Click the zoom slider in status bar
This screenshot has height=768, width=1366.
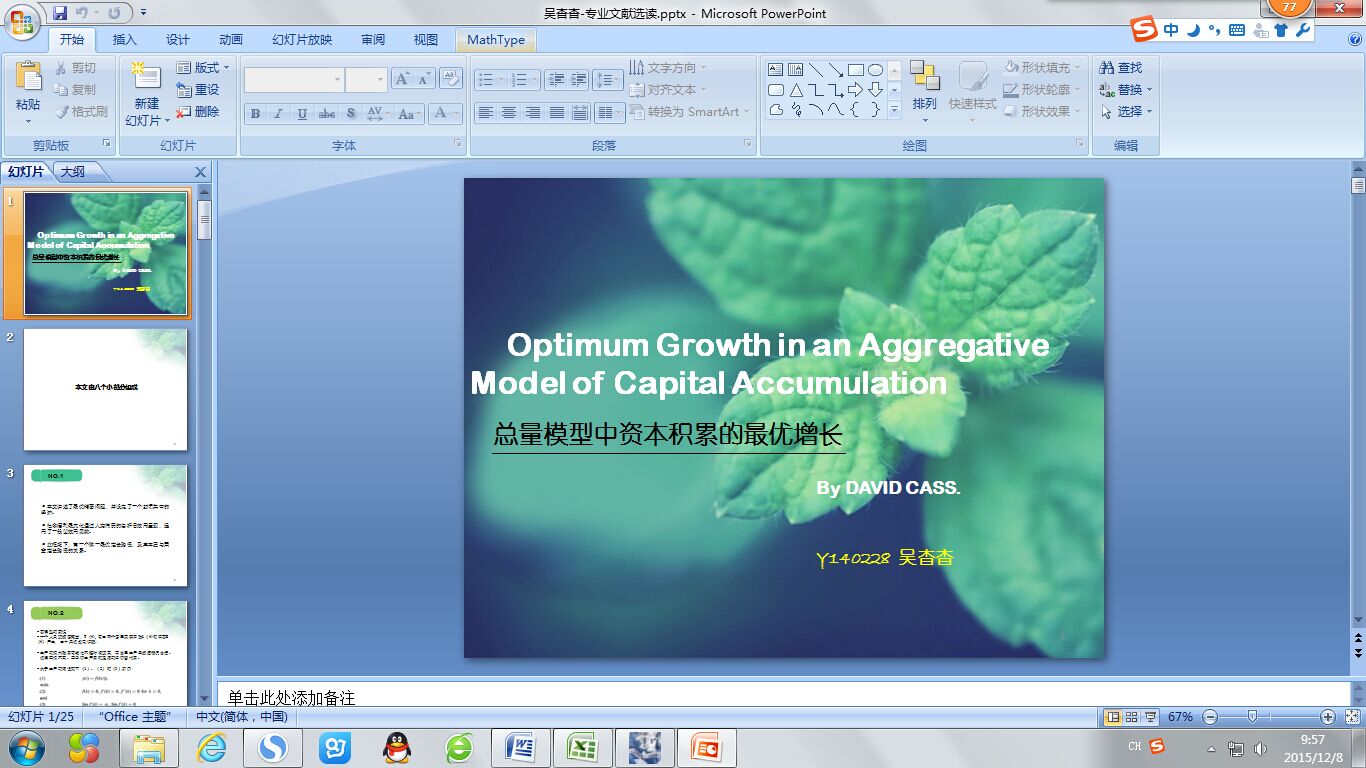[x=1252, y=717]
